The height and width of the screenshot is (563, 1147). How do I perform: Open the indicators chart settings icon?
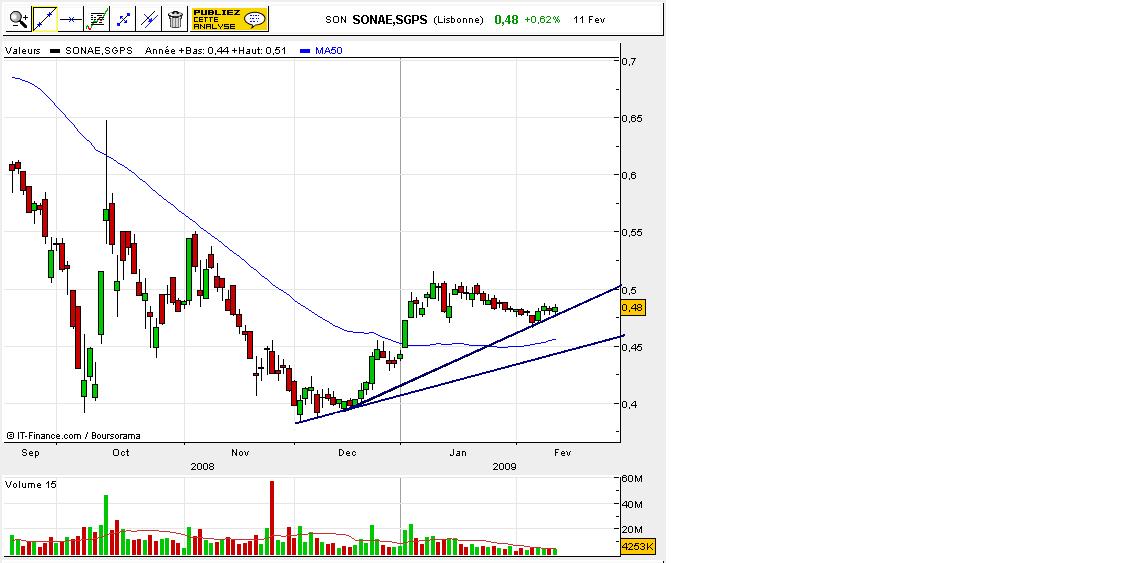click(97, 19)
